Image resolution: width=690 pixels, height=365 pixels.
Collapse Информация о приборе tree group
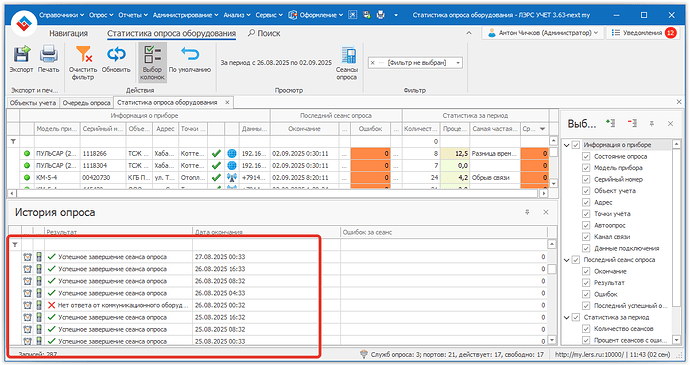[567, 145]
